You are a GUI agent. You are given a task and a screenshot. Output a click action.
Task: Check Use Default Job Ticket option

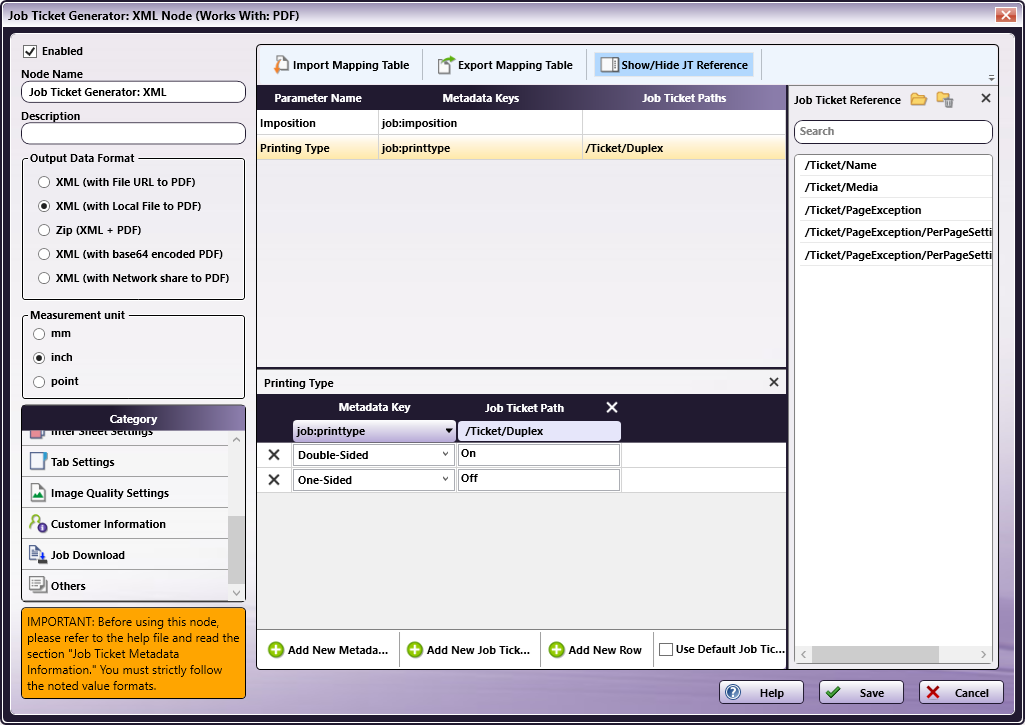tap(665, 649)
